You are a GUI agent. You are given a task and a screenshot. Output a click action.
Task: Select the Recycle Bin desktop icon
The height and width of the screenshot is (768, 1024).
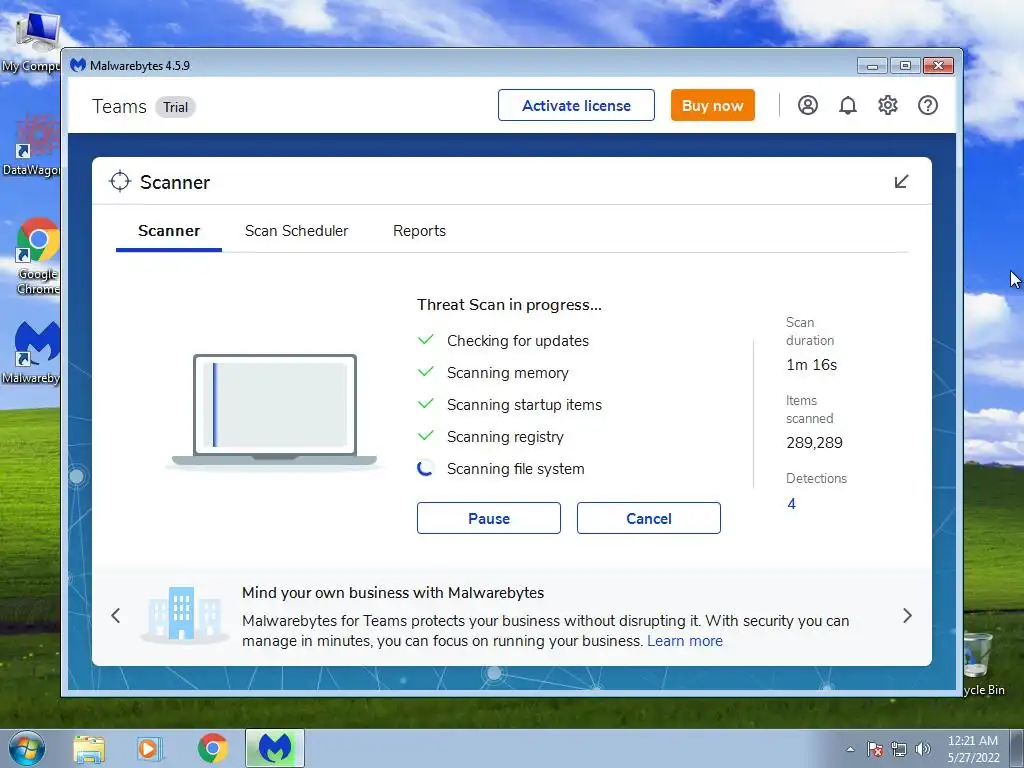pos(984,662)
